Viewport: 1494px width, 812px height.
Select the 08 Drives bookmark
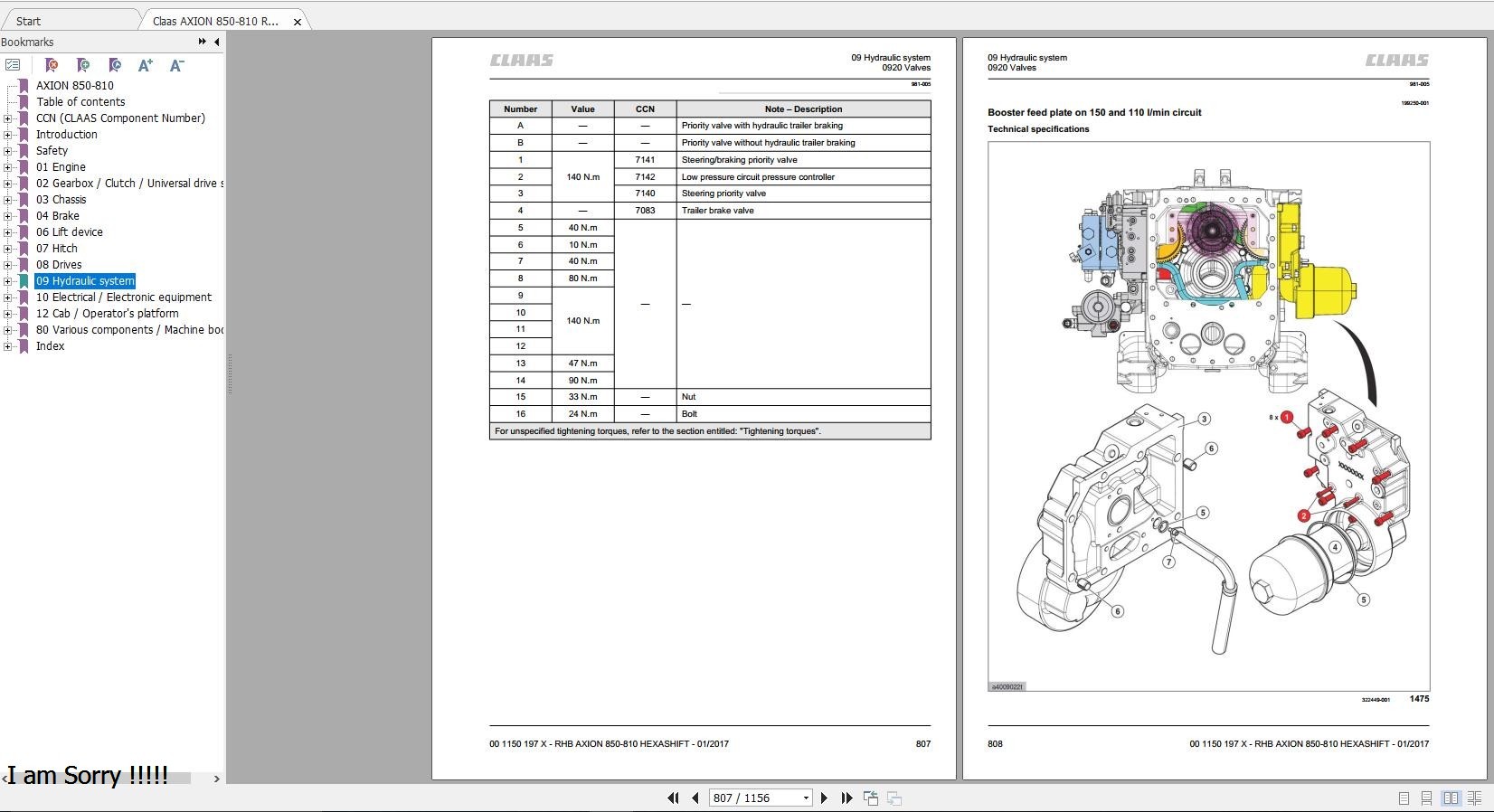(x=59, y=265)
